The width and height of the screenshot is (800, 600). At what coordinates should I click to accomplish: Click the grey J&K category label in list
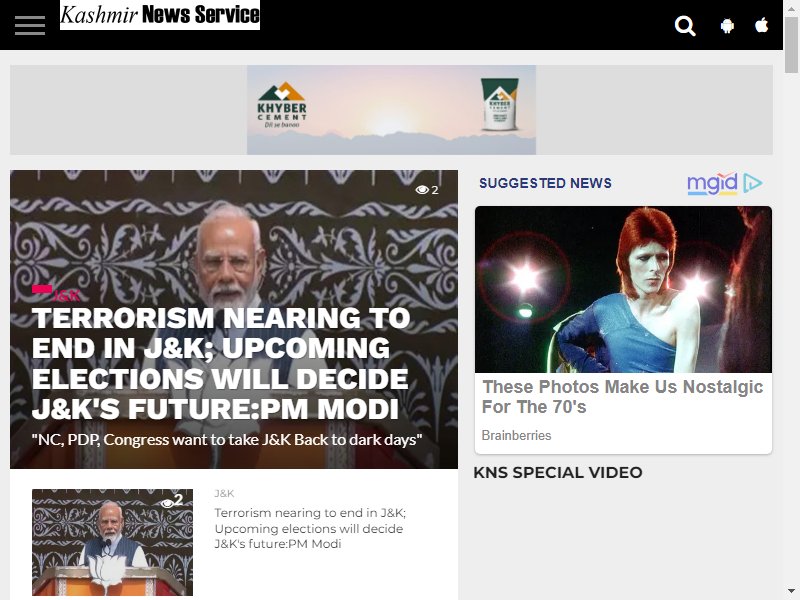point(224,493)
